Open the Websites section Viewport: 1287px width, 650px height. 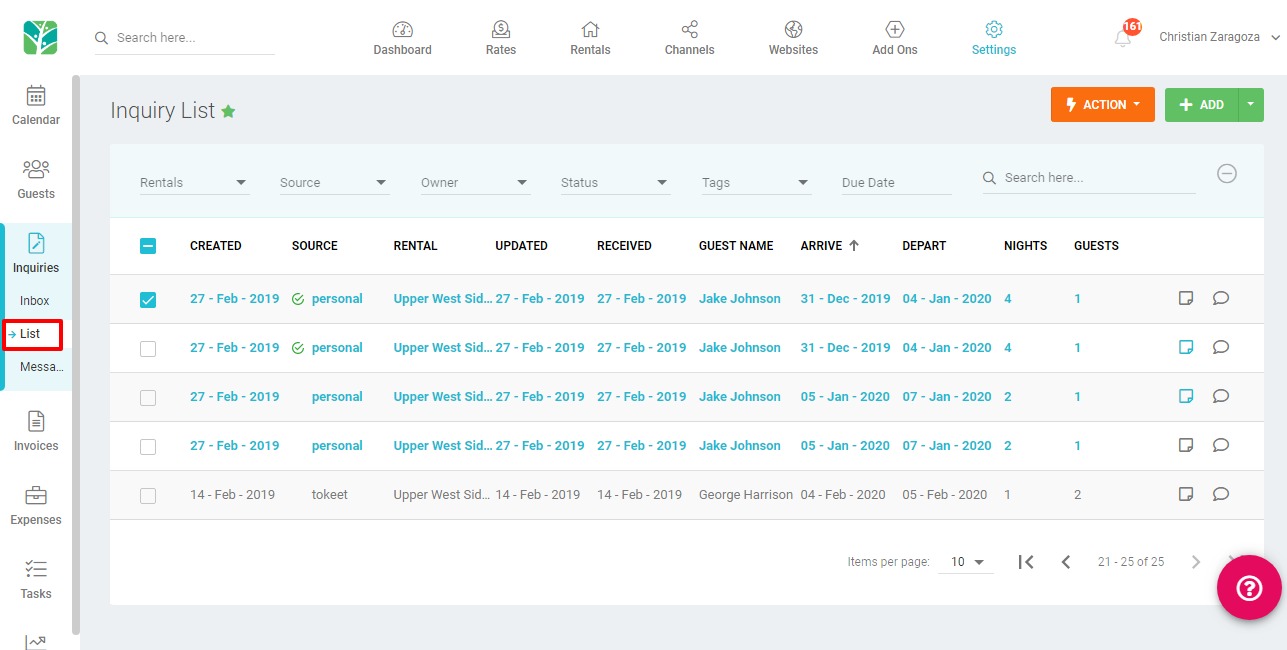click(793, 39)
